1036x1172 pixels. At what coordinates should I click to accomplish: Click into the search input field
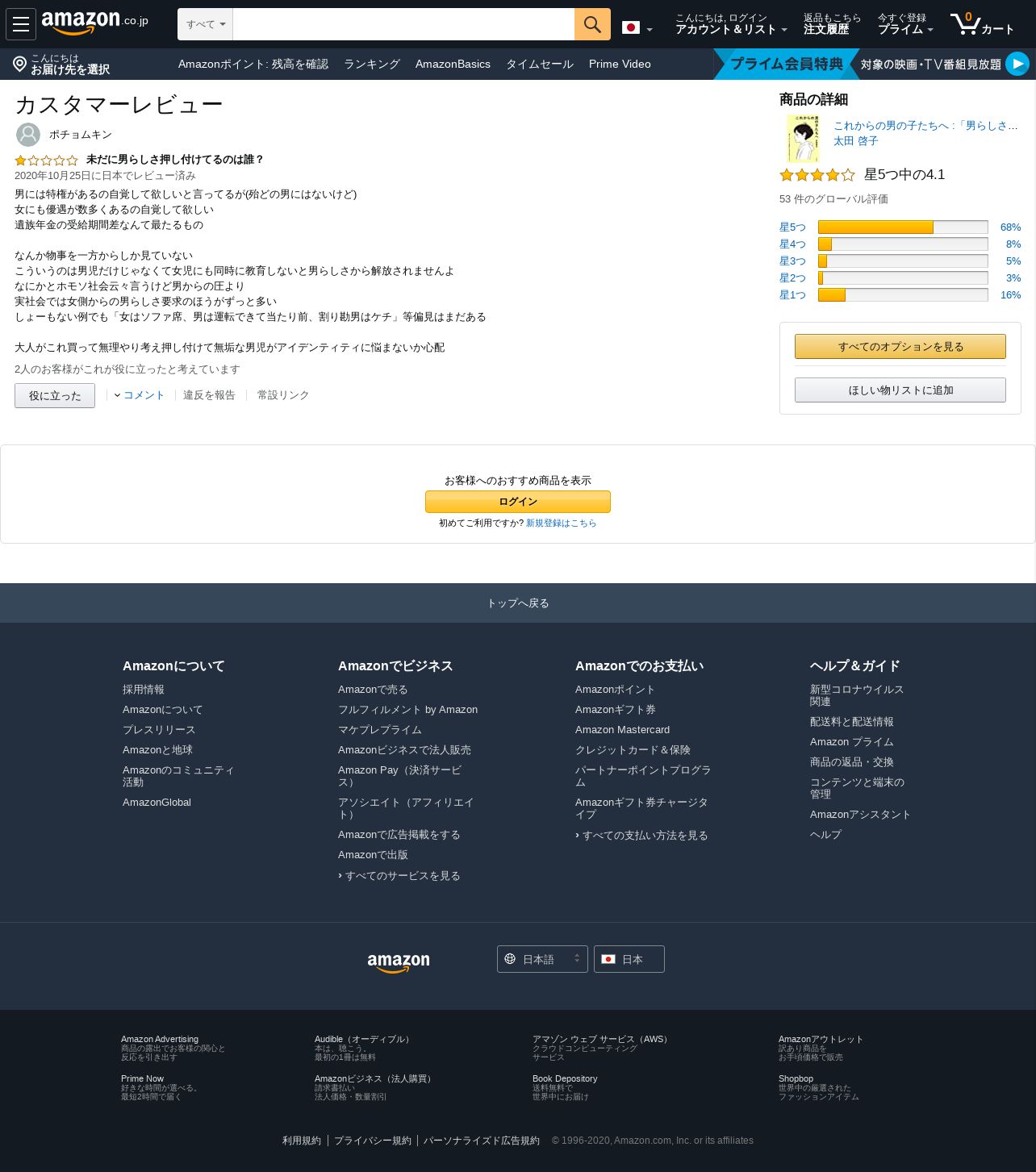(403, 24)
